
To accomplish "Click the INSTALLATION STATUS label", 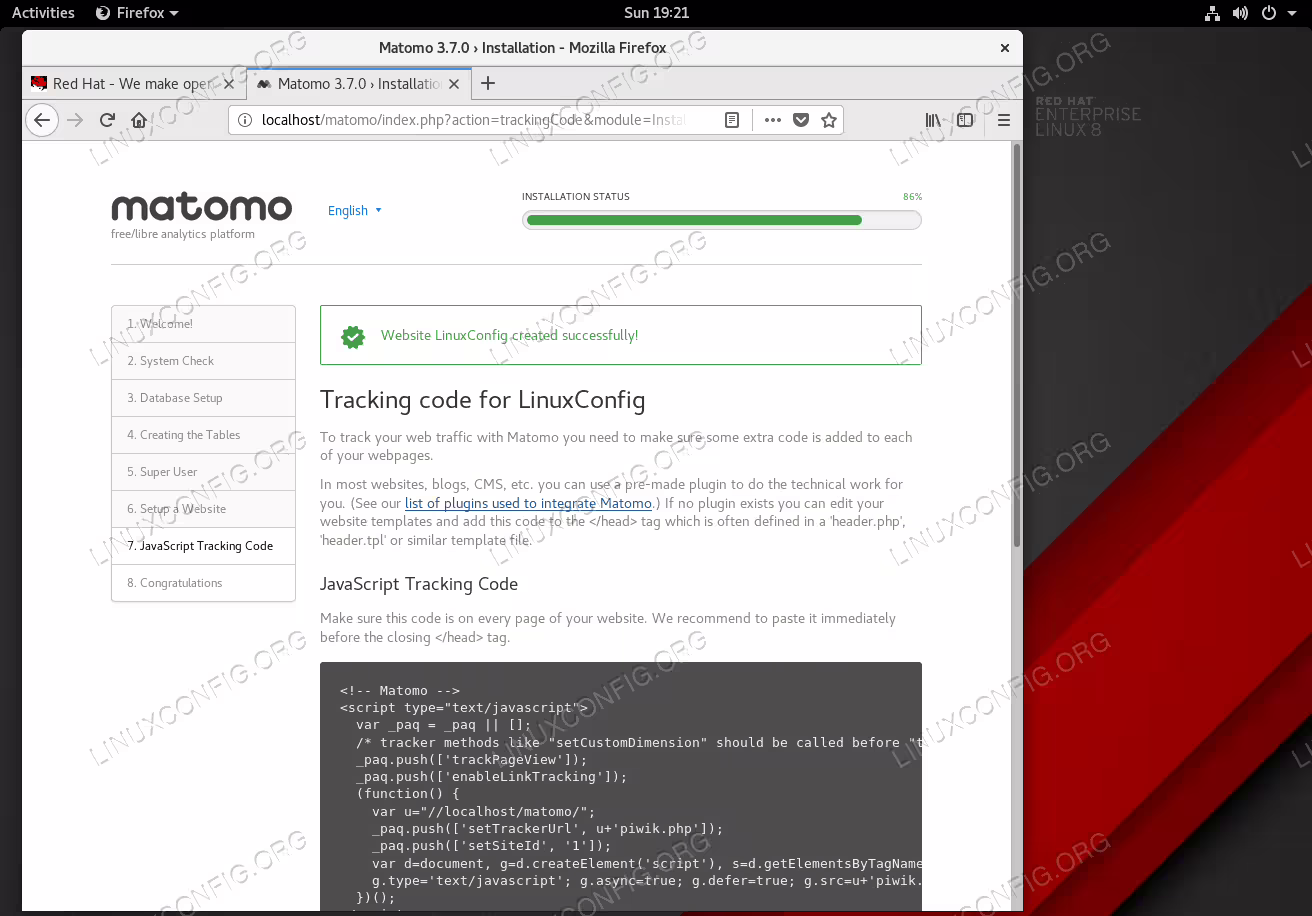I will click(576, 197).
